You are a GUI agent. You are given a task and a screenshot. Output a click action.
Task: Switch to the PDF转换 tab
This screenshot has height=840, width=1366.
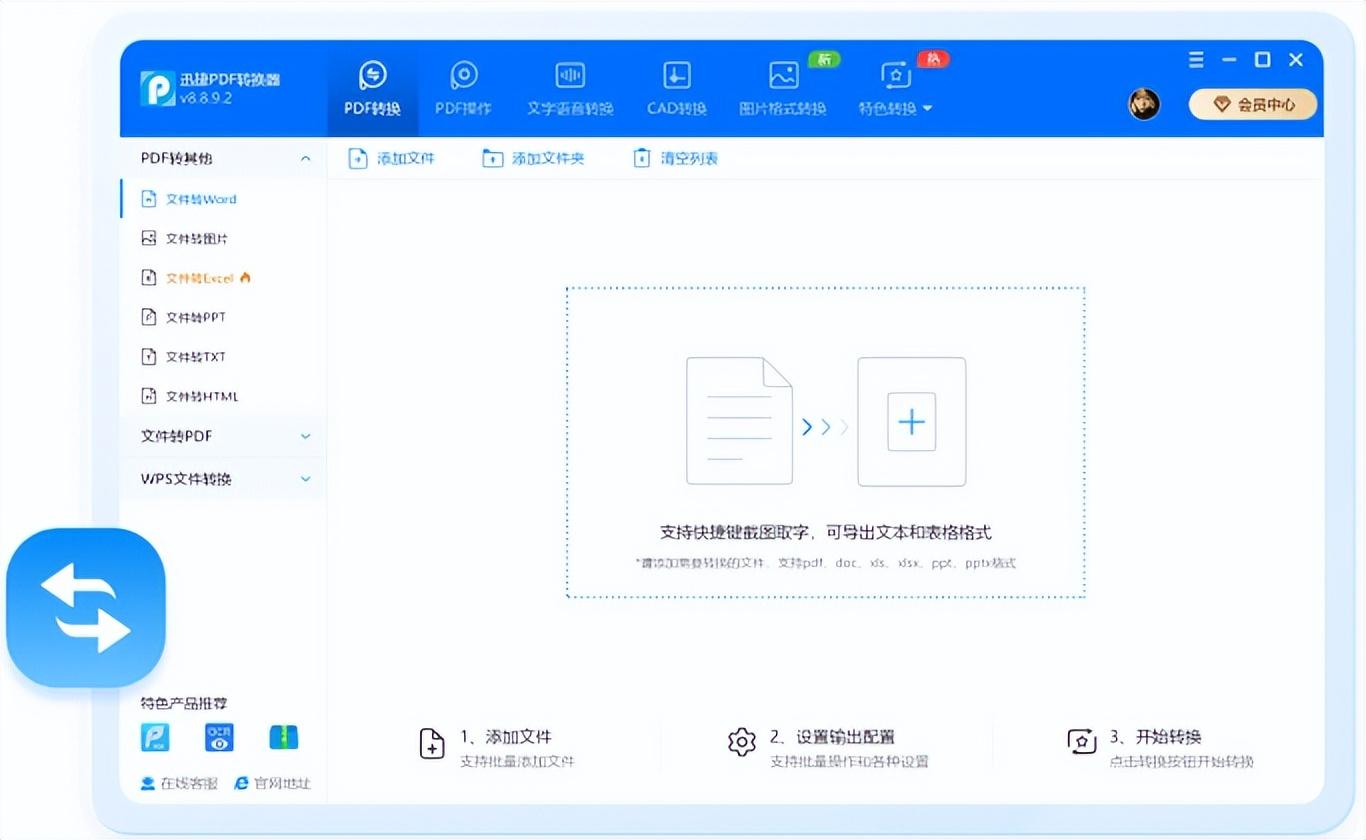tap(372, 89)
